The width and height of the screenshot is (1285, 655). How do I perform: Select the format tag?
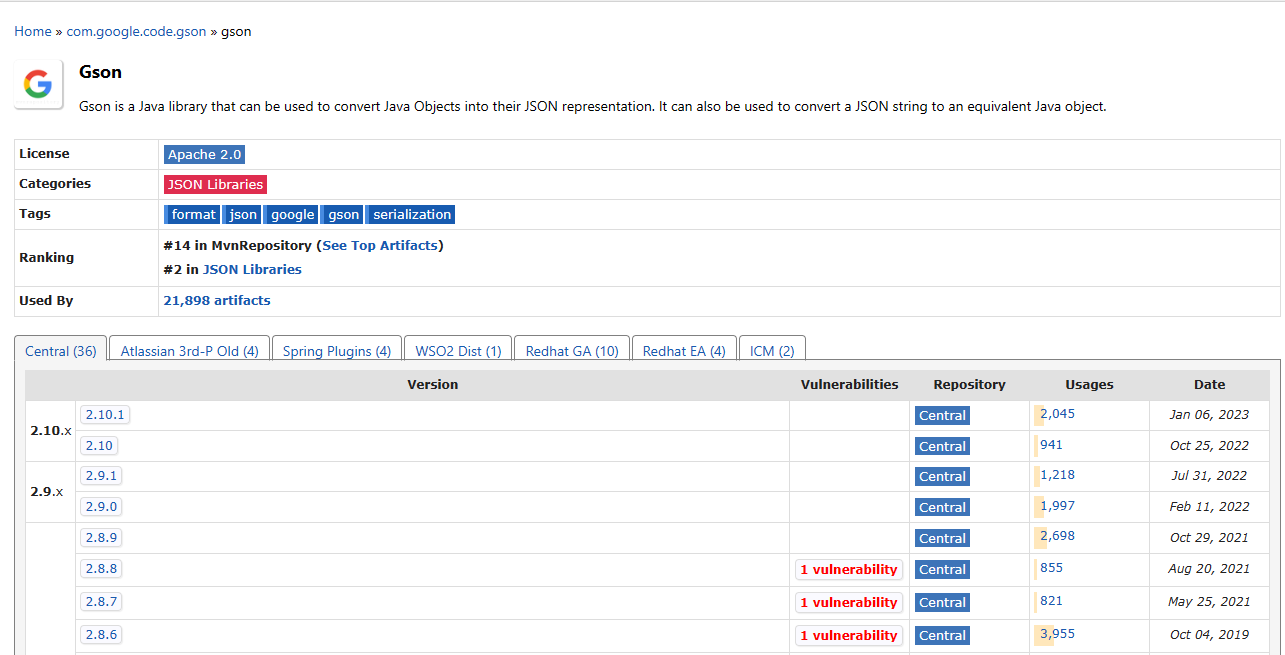[193, 214]
